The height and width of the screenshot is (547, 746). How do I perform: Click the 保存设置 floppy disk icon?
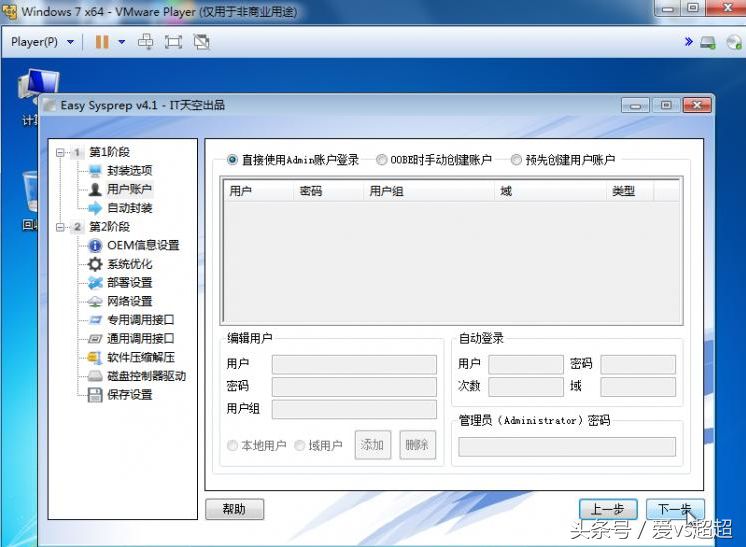[x=95, y=395]
